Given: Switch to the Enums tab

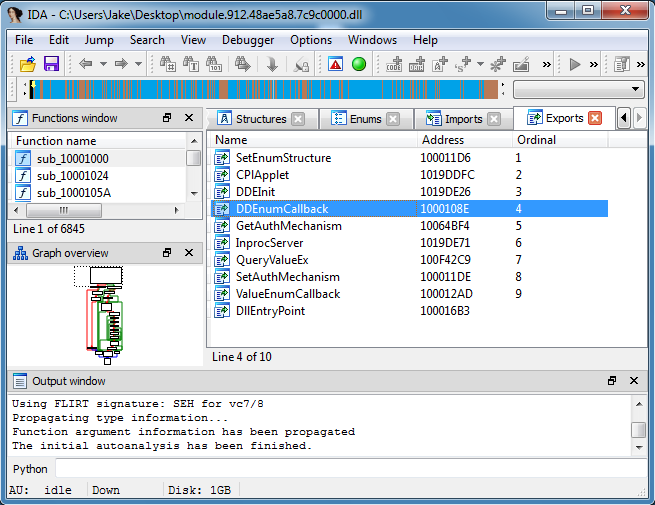Looking at the screenshot, I should (x=365, y=119).
